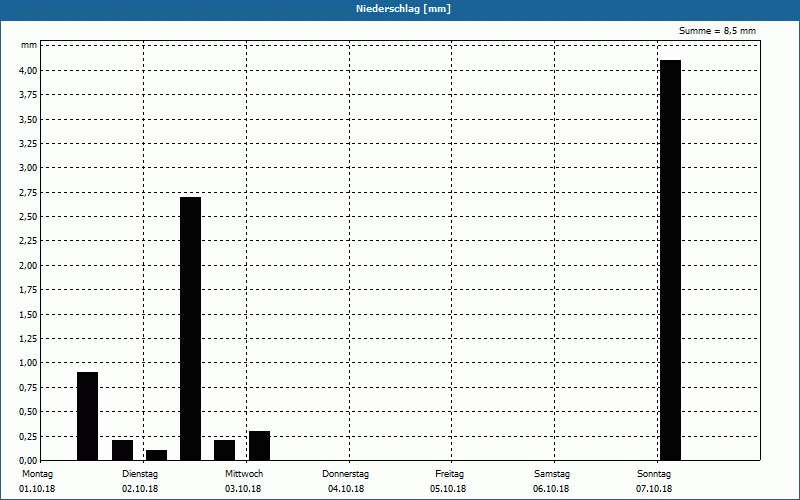
Task: Click the 0,30 mm bar on Mittwoch
Action: [x=259, y=446]
